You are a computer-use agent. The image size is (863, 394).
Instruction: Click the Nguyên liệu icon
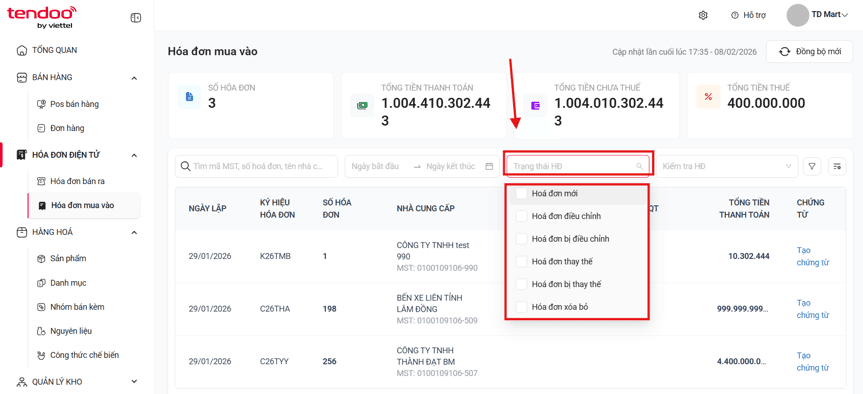coord(40,331)
